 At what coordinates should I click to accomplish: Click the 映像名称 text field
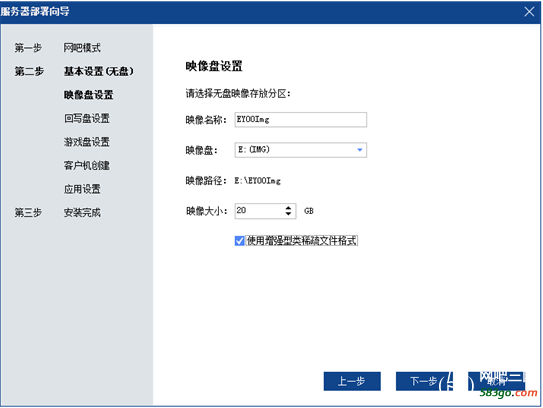pyautogui.click(x=301, y=119)
